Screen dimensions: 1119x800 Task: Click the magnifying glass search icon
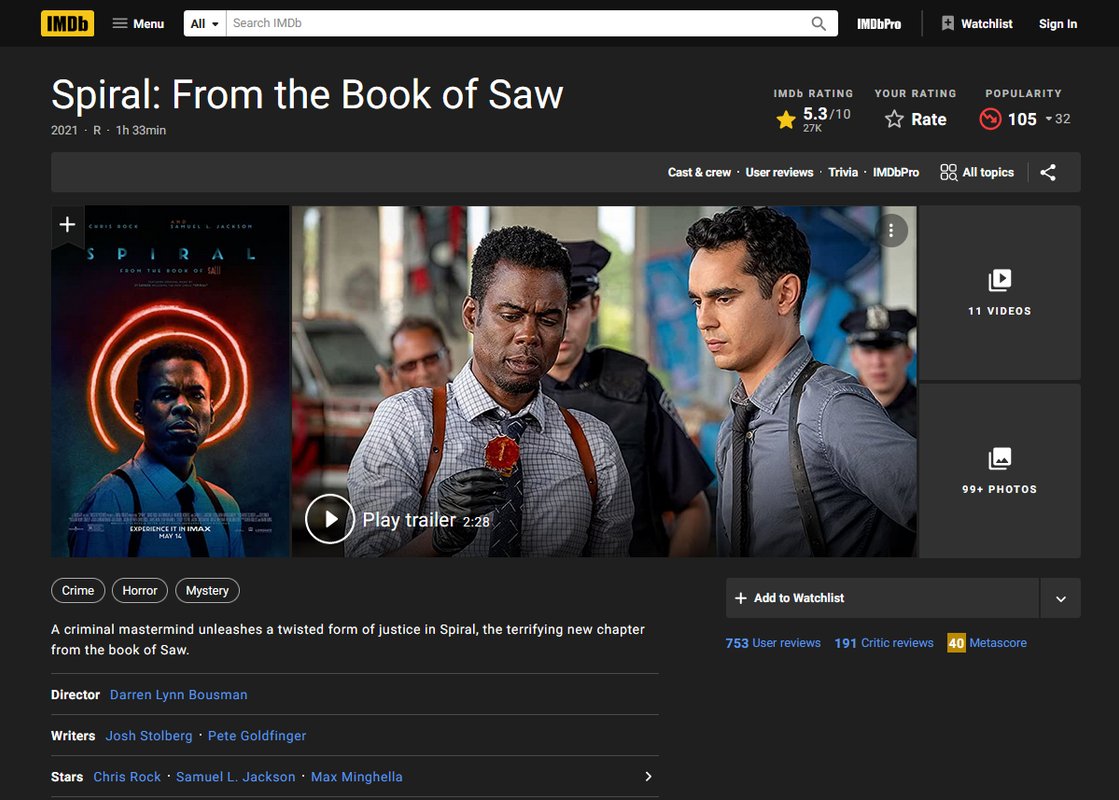(819, 24)
